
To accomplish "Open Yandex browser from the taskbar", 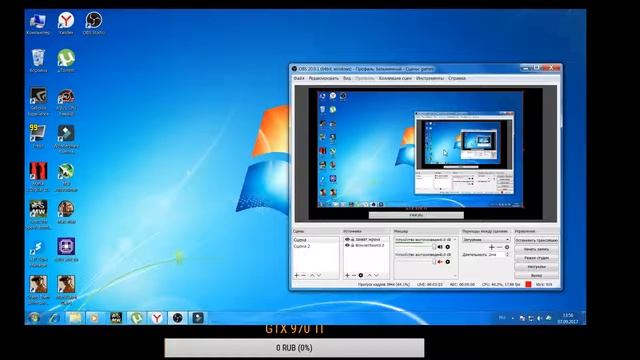I will click(x=157, y=318).
